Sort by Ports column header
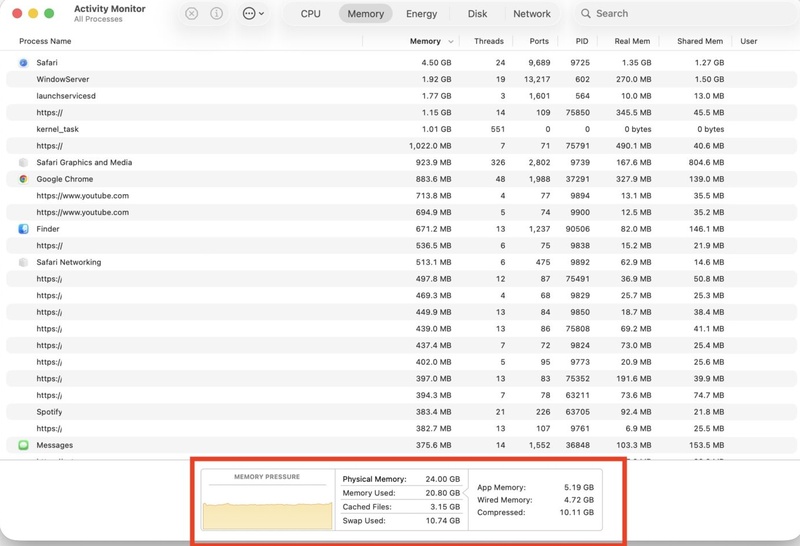 (539, 41)
